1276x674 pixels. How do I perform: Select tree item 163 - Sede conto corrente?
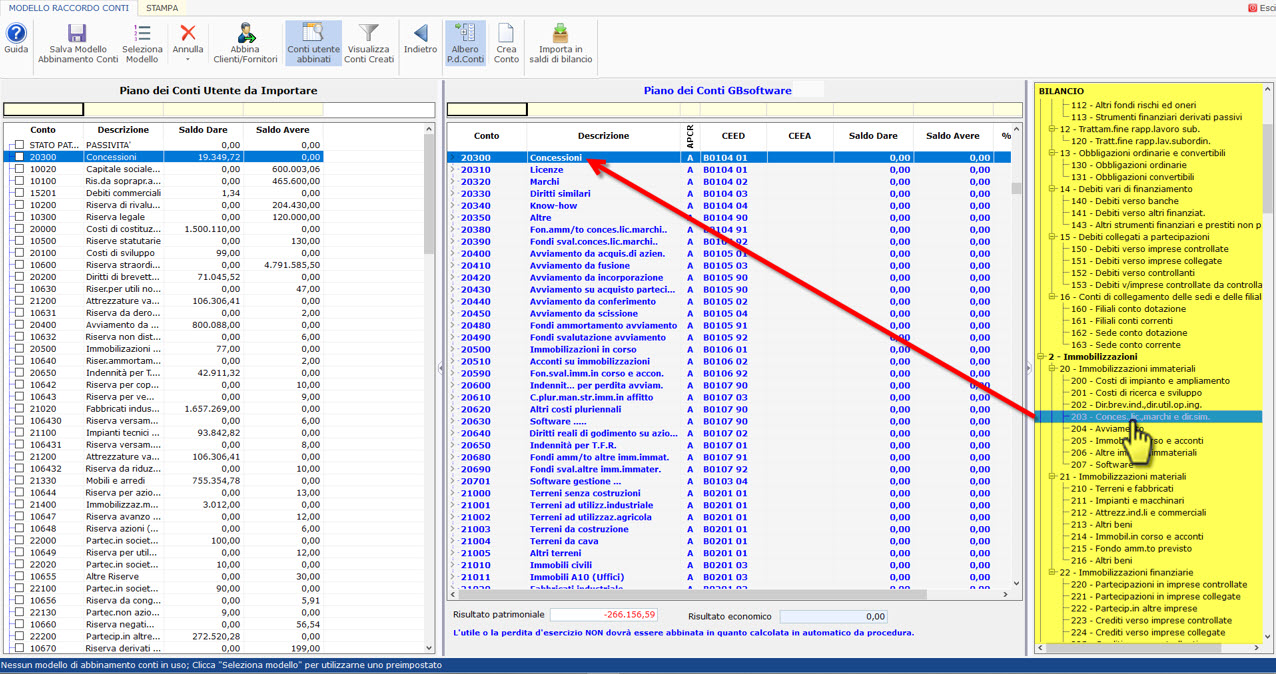click(x=1125, y=345)
